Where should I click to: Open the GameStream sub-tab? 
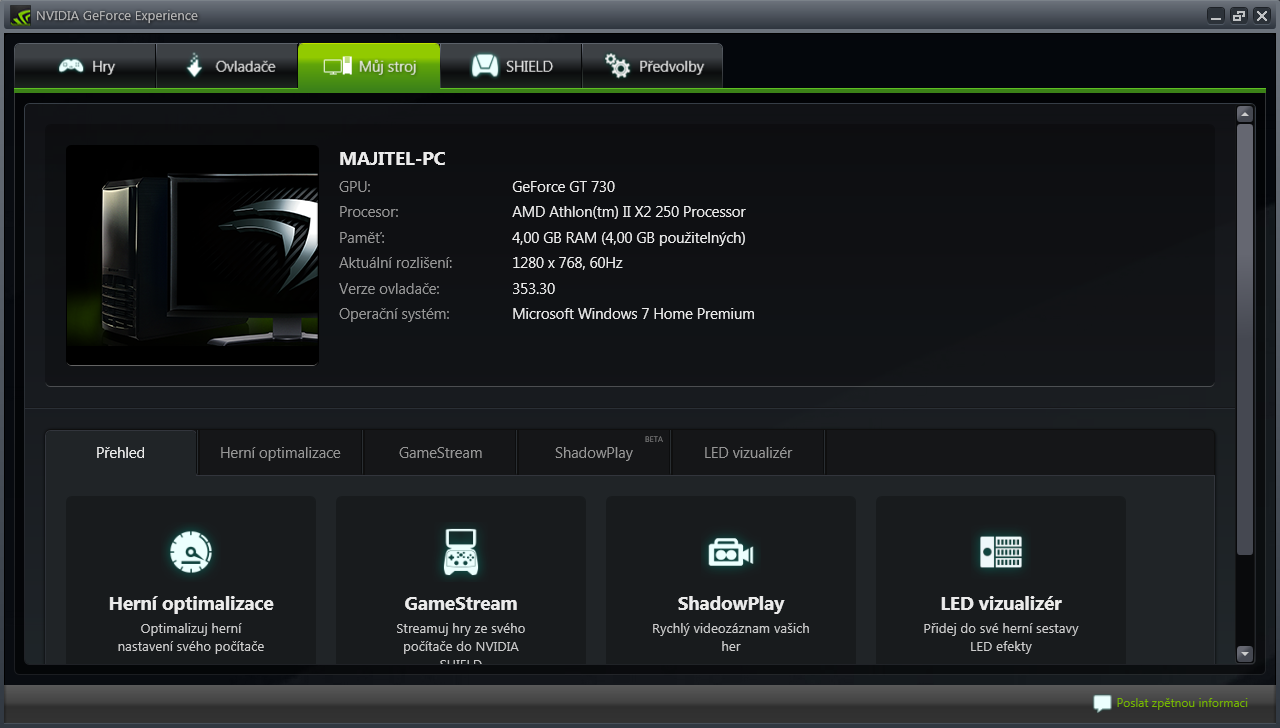click(x=440, y=453)
